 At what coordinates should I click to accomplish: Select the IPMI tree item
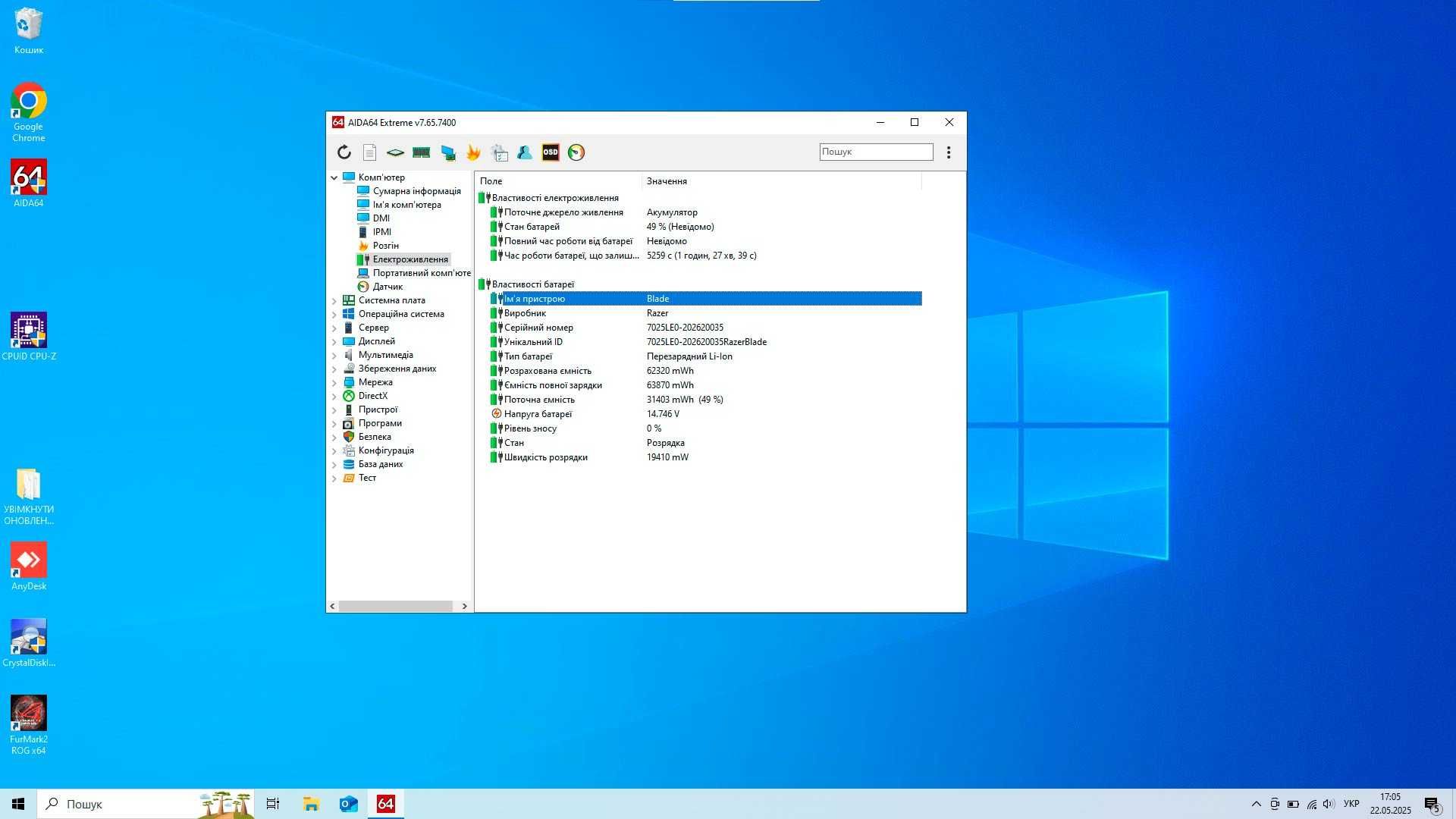tap(381, 232)
